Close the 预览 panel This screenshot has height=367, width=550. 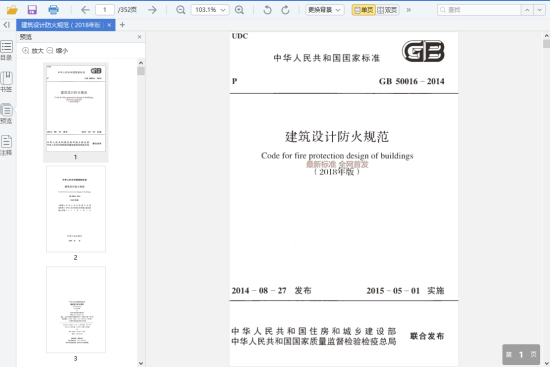pos(139,37)
